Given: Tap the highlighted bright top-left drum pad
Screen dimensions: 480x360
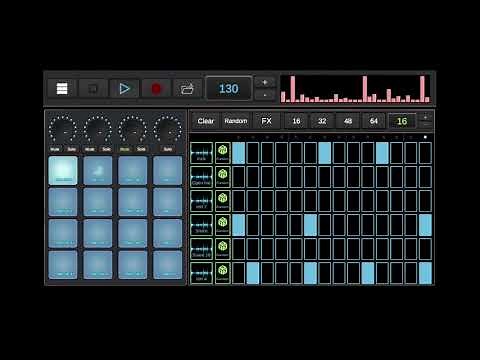Looking at the screenshot, I should pos(63,170).
